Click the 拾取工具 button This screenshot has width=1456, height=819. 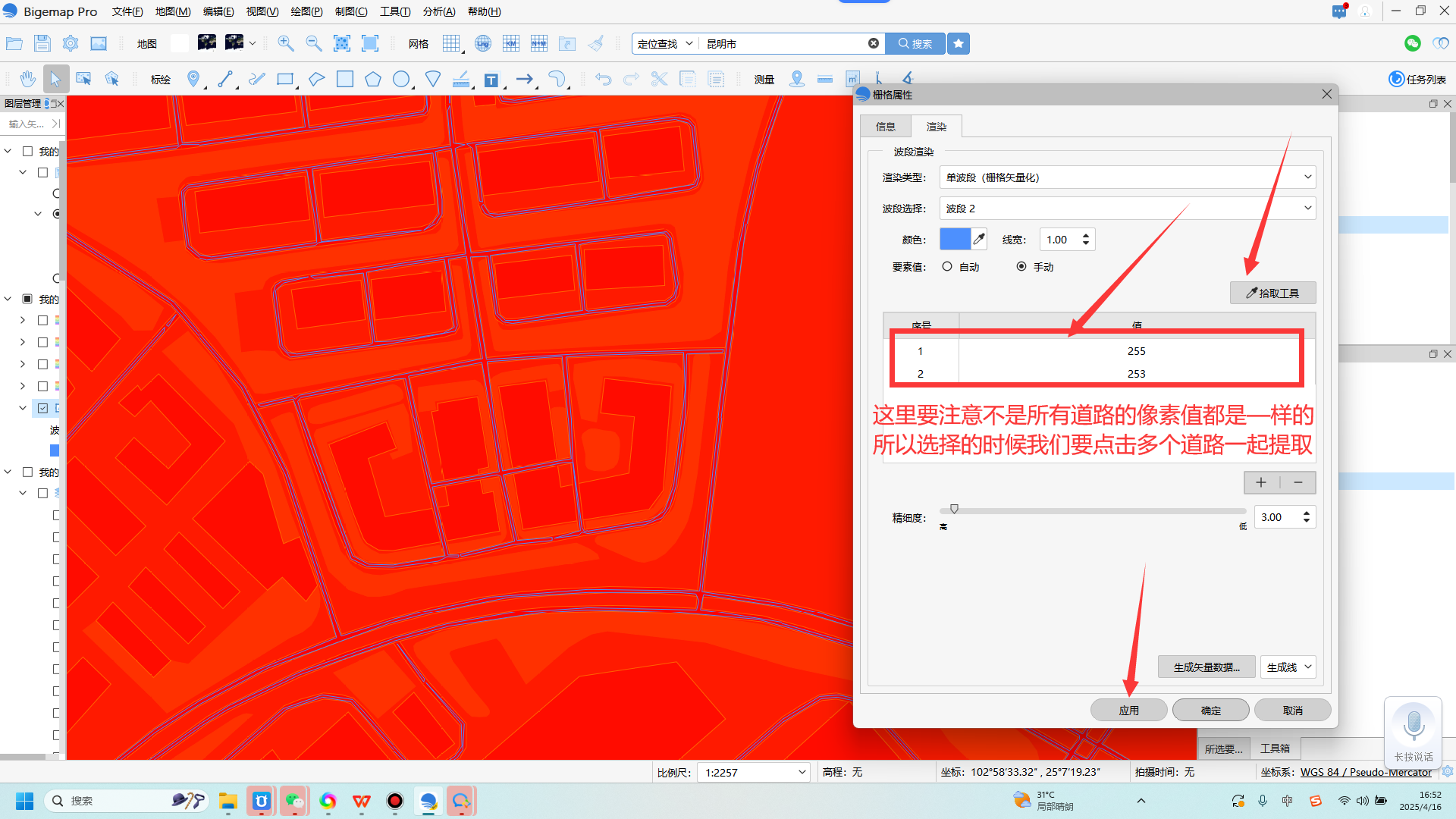1272,293
